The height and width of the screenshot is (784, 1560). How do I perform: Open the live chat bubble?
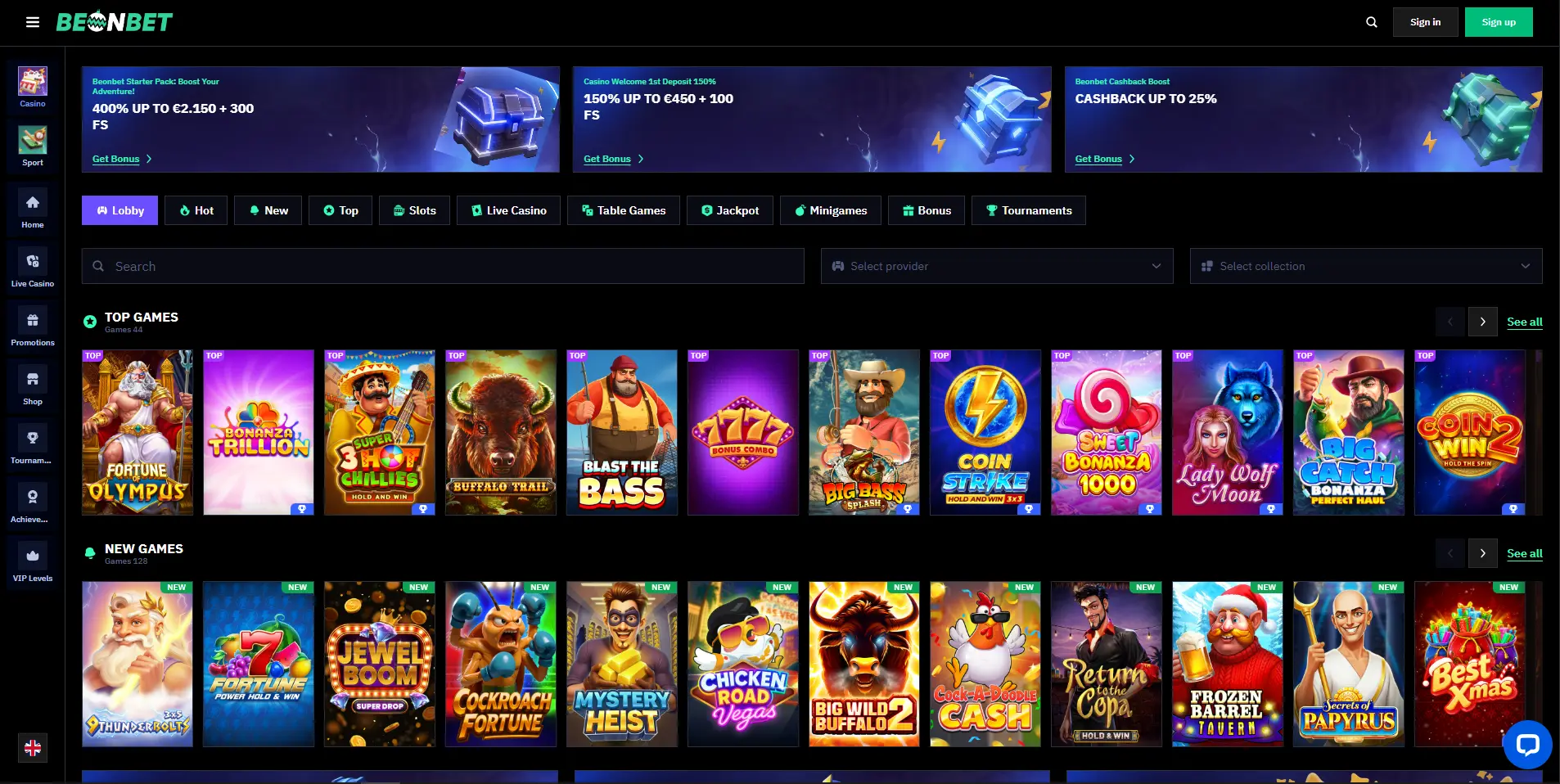(1527, 744)
